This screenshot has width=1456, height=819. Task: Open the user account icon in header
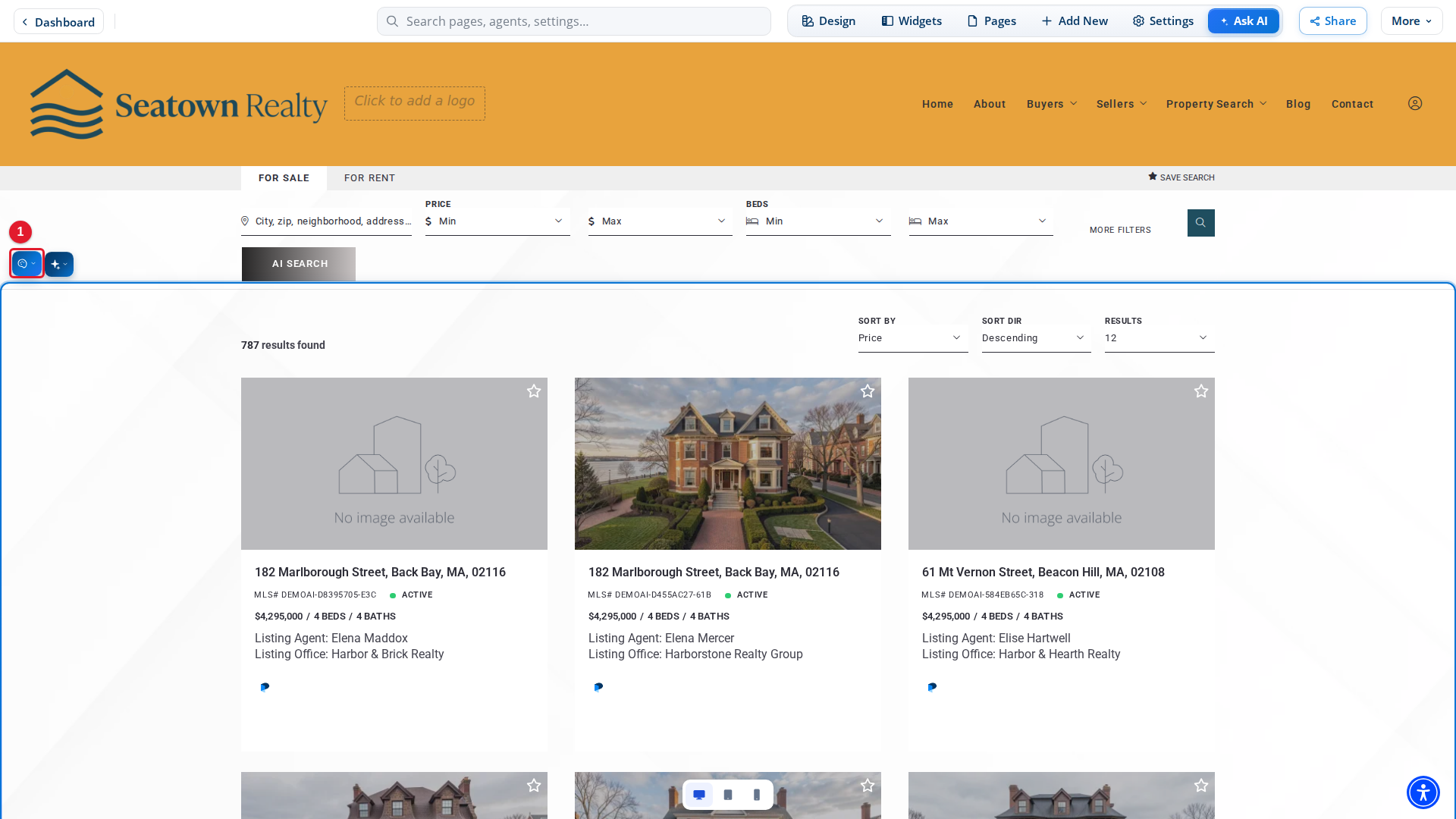1415,104
